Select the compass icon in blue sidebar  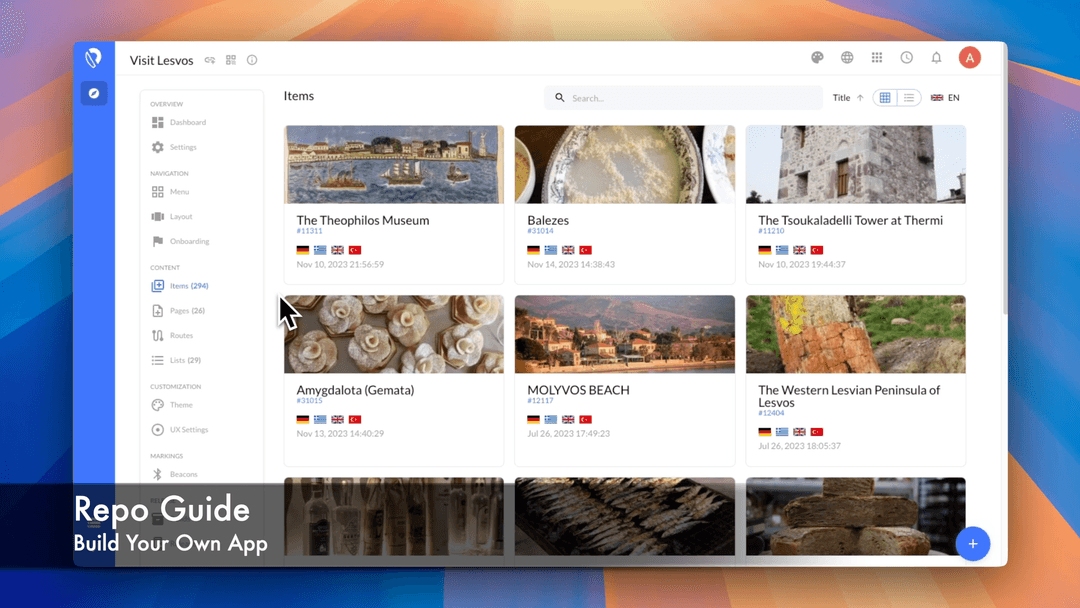(94, 93)
